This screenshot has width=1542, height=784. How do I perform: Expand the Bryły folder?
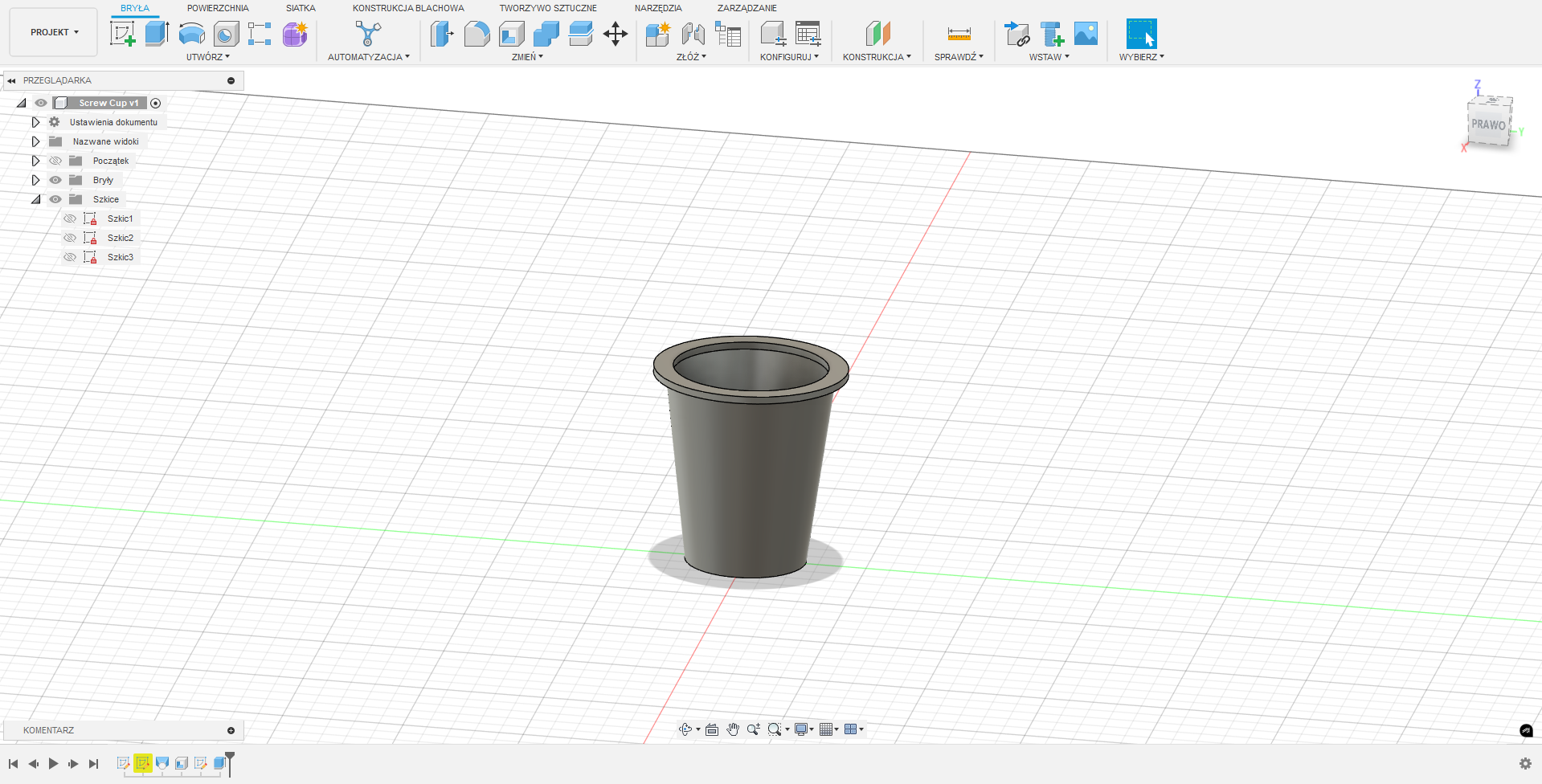[x=35, y=180]
